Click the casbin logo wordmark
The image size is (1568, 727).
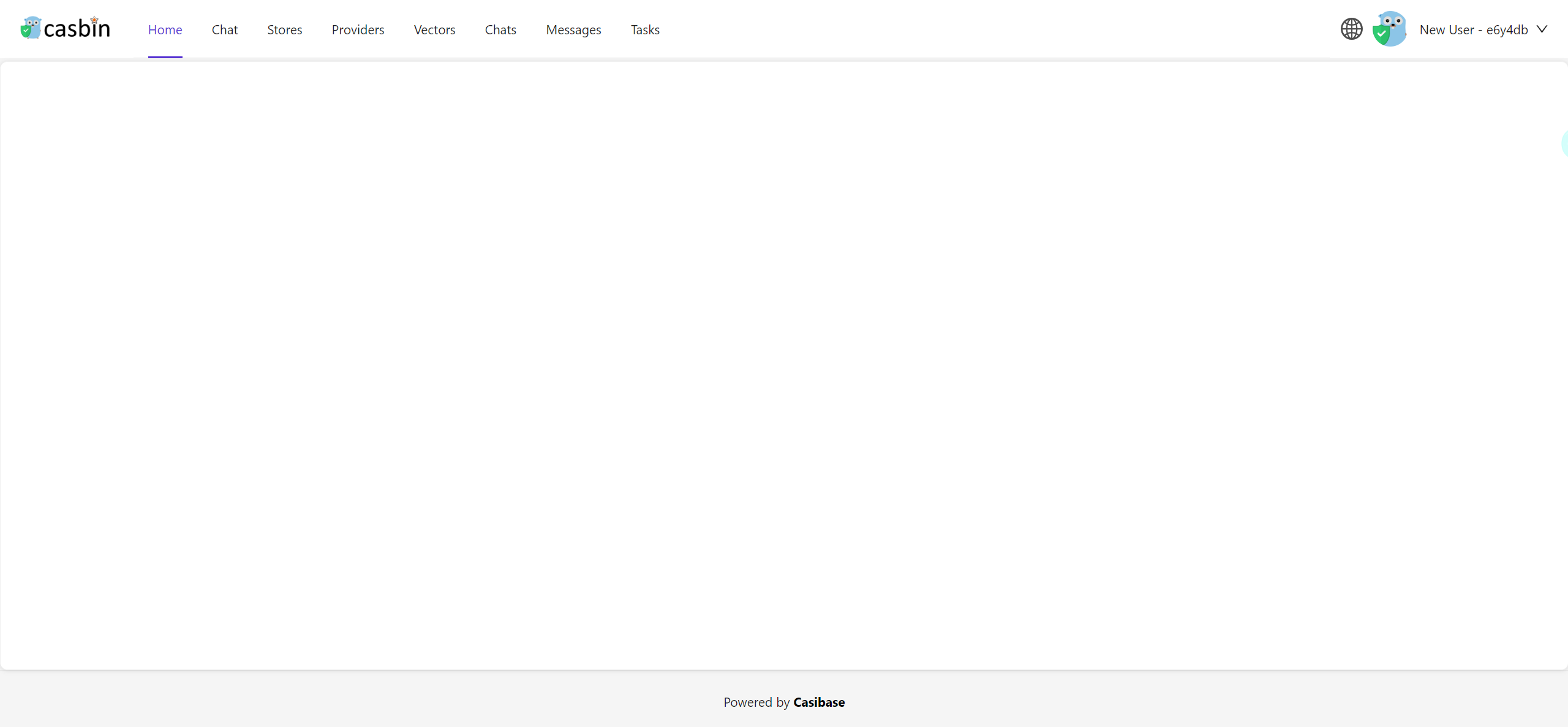coord(77,29)
